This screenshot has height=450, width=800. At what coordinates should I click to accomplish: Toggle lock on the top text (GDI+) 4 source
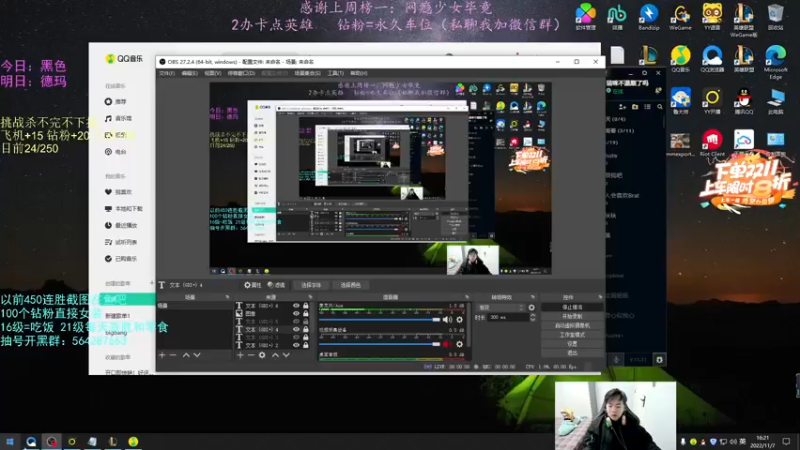tap(306, 306)
